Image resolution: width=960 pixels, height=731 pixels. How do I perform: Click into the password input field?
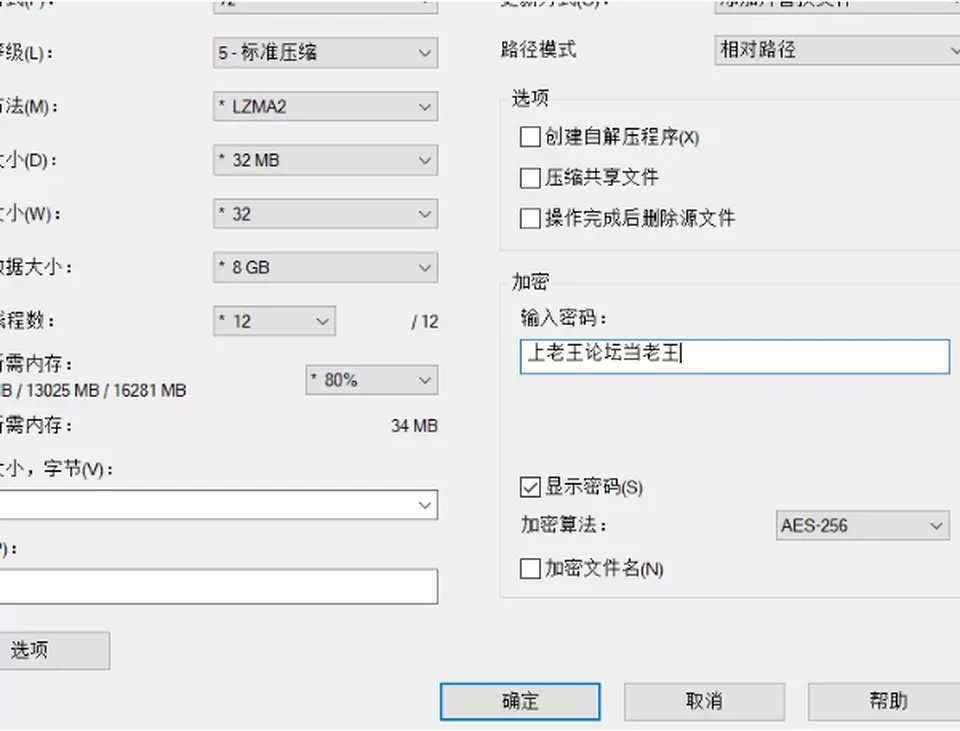tap(735, 356)
